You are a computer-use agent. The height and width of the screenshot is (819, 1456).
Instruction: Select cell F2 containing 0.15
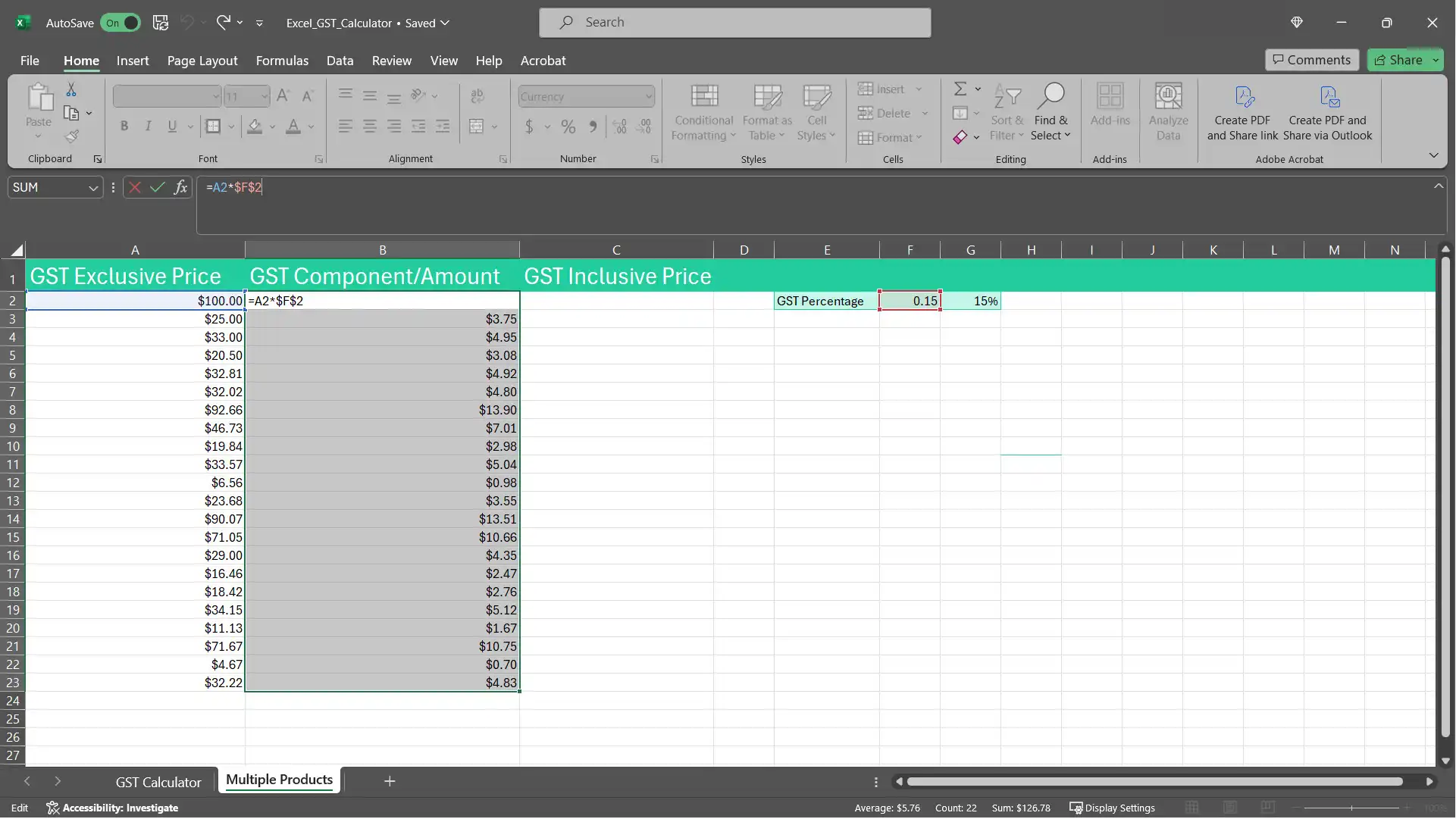coord(910,301)
